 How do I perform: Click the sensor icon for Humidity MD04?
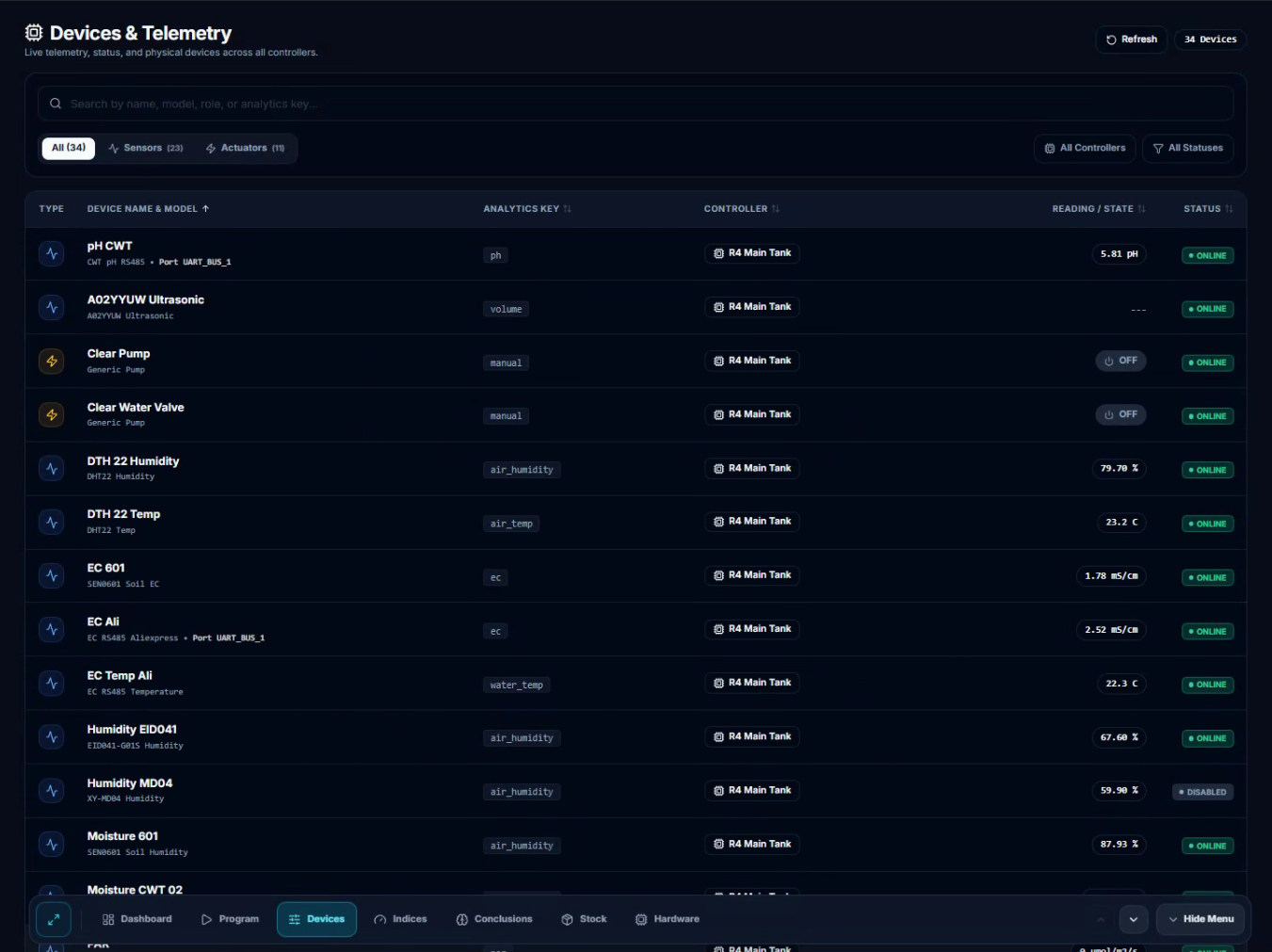point(52,790)
